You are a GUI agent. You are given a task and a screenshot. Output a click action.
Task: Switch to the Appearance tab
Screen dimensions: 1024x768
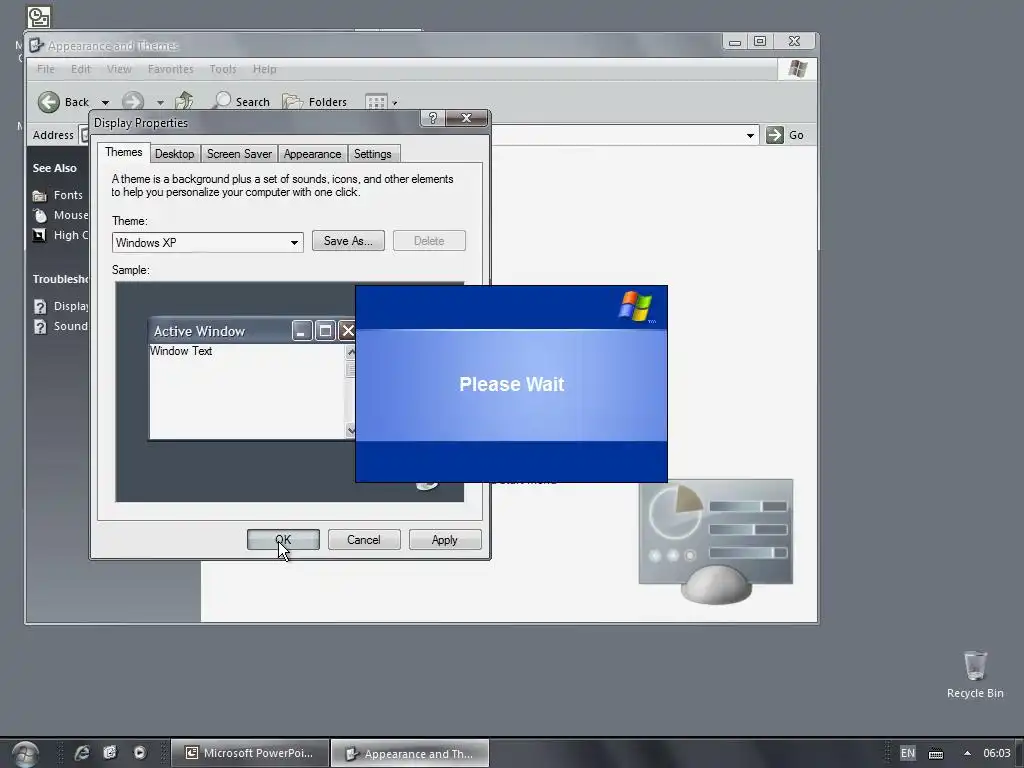[312, 154]
